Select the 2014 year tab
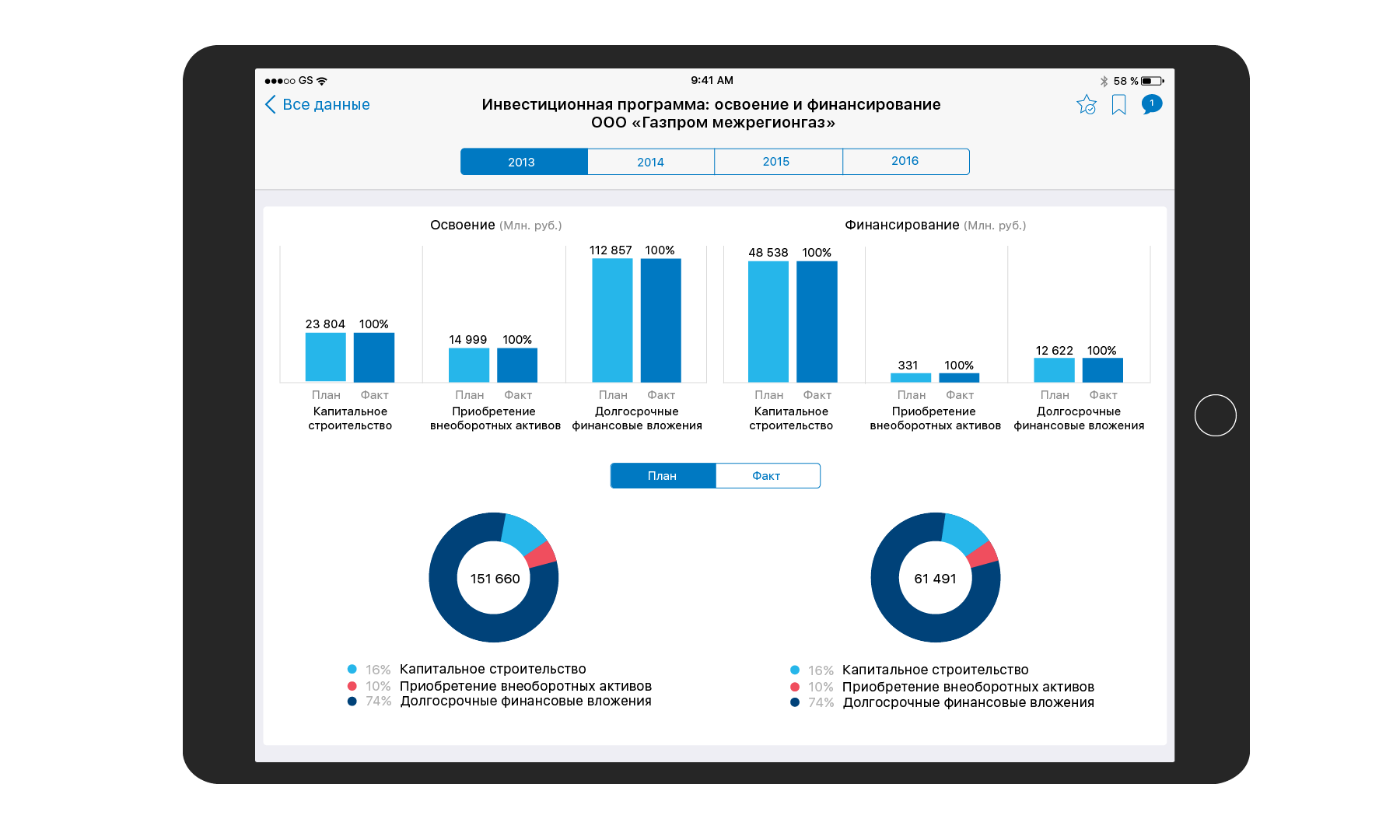Image resolution: width=1400 pixels, height=840 pixels. [650, 162]
